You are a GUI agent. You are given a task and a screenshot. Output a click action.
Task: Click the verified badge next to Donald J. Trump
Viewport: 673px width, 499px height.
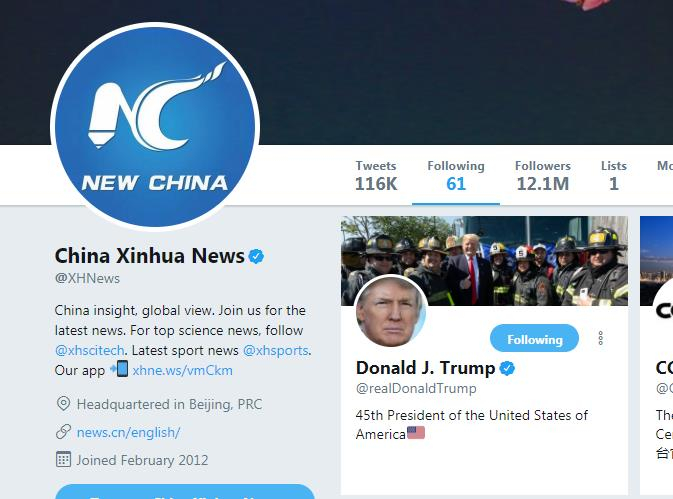(x=507, y=368)
